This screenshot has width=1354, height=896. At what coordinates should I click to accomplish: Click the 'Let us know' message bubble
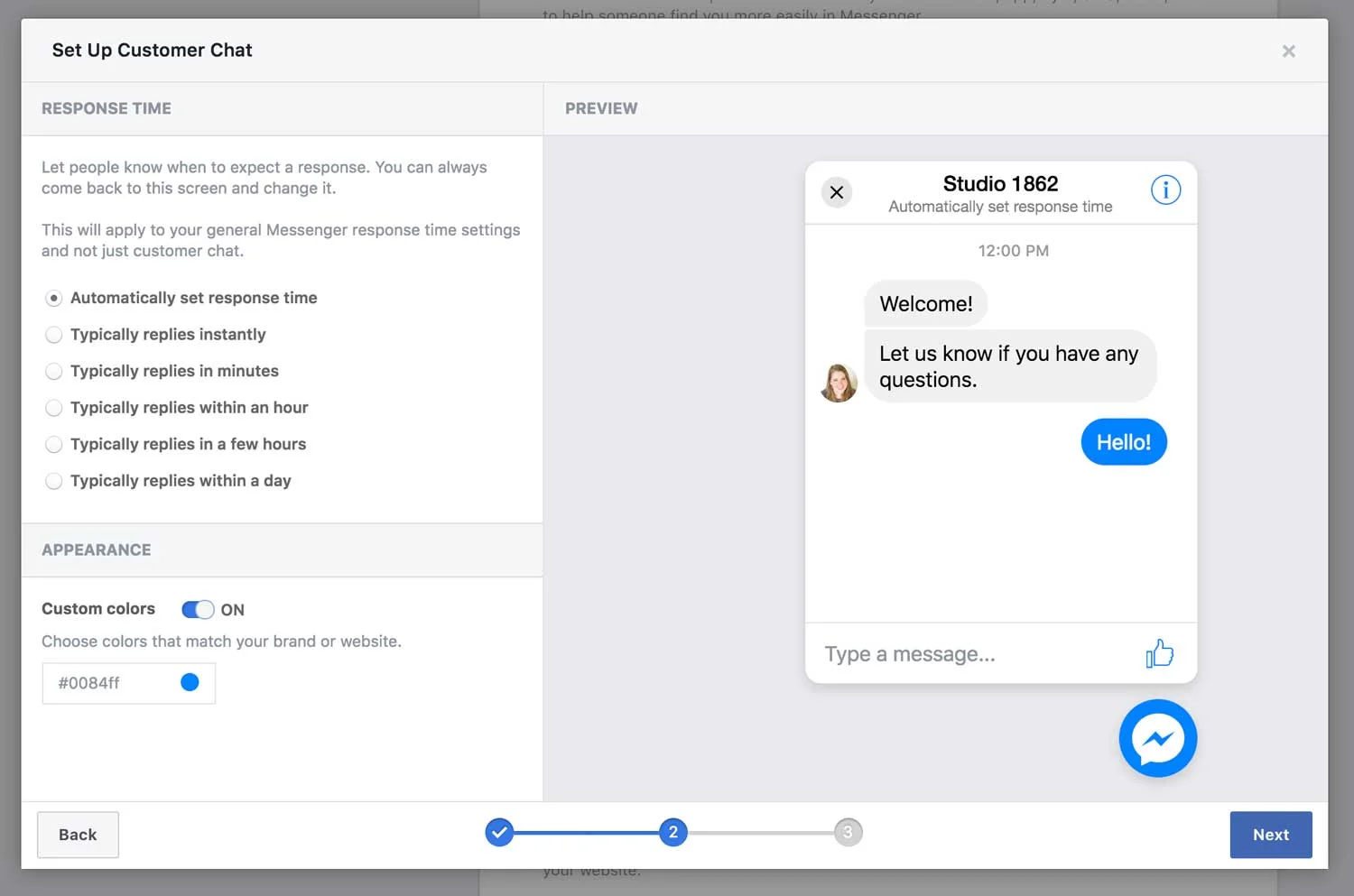tap(1010, 366)
